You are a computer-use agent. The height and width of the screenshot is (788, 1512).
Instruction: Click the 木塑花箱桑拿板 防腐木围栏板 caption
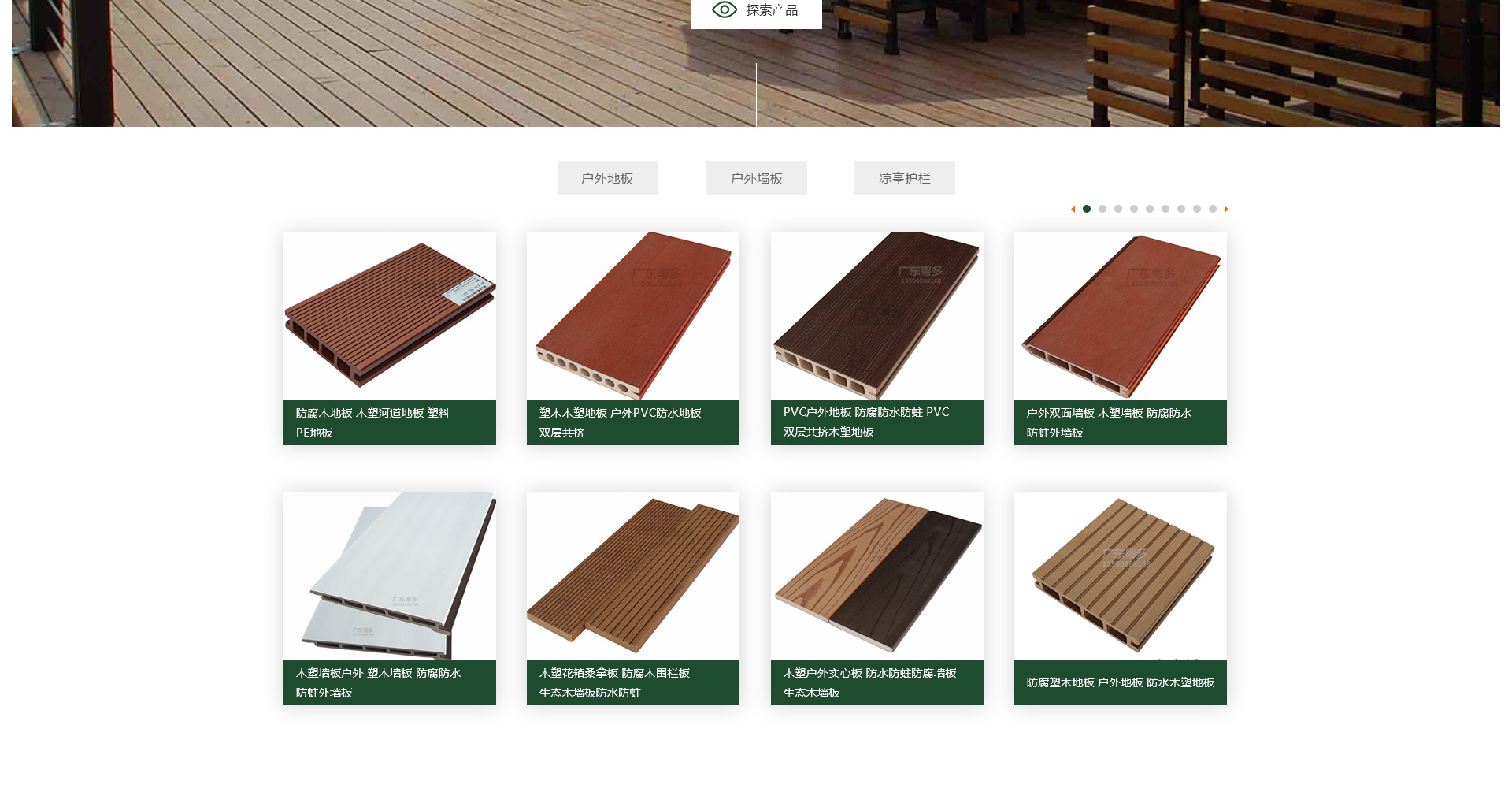pos(614,682)
